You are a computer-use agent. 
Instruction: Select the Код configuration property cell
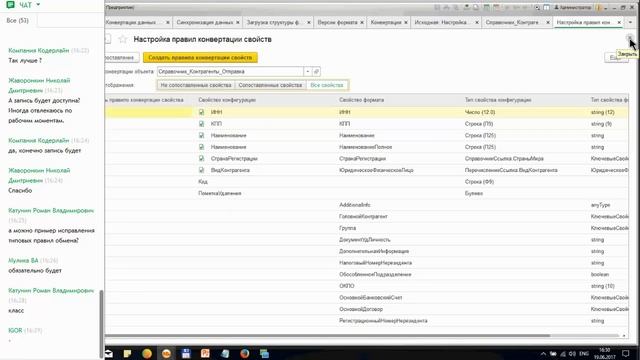[x=203, y=182]
